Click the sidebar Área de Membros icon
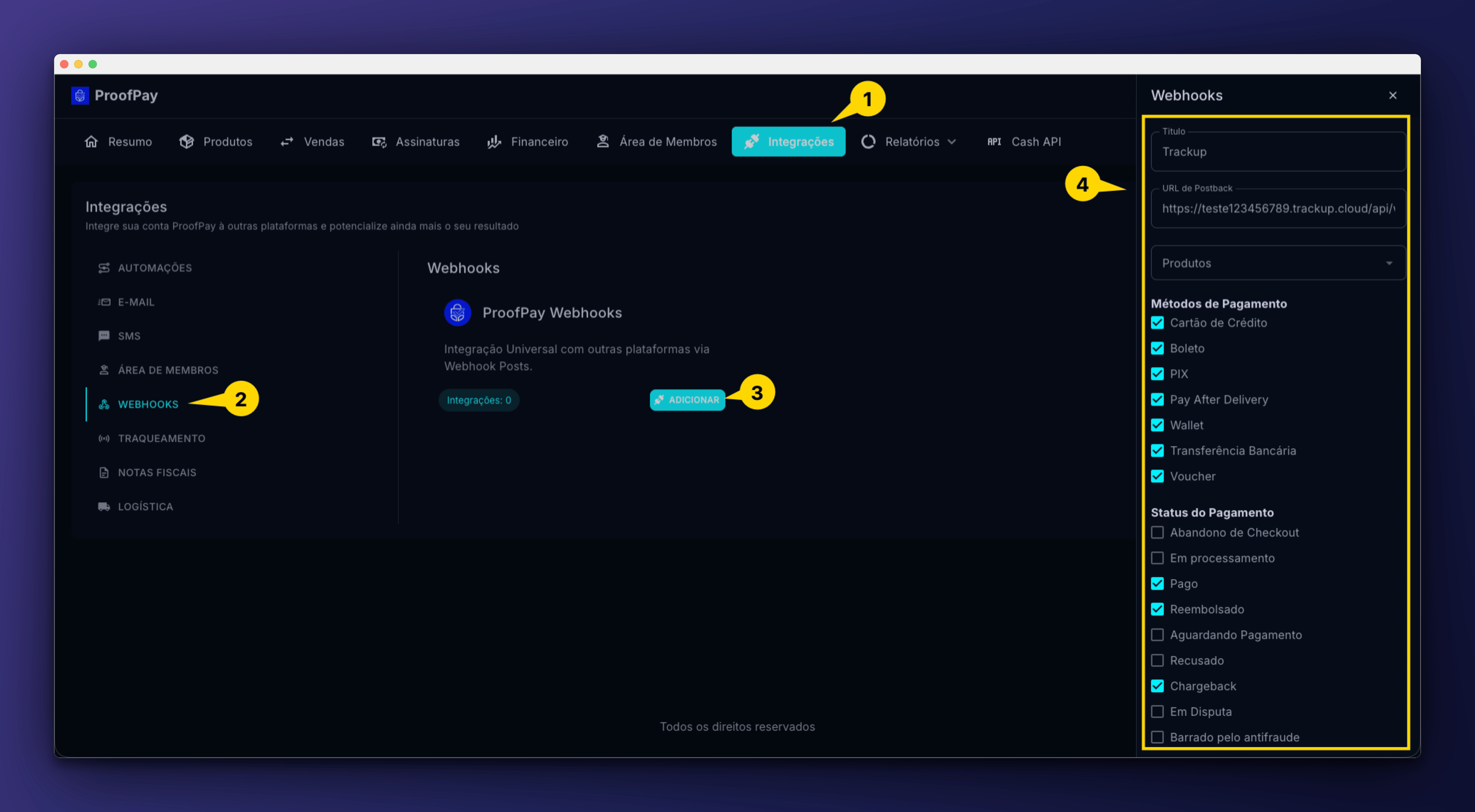This screenshot has width=1475, height=812. tap(104, 370)
